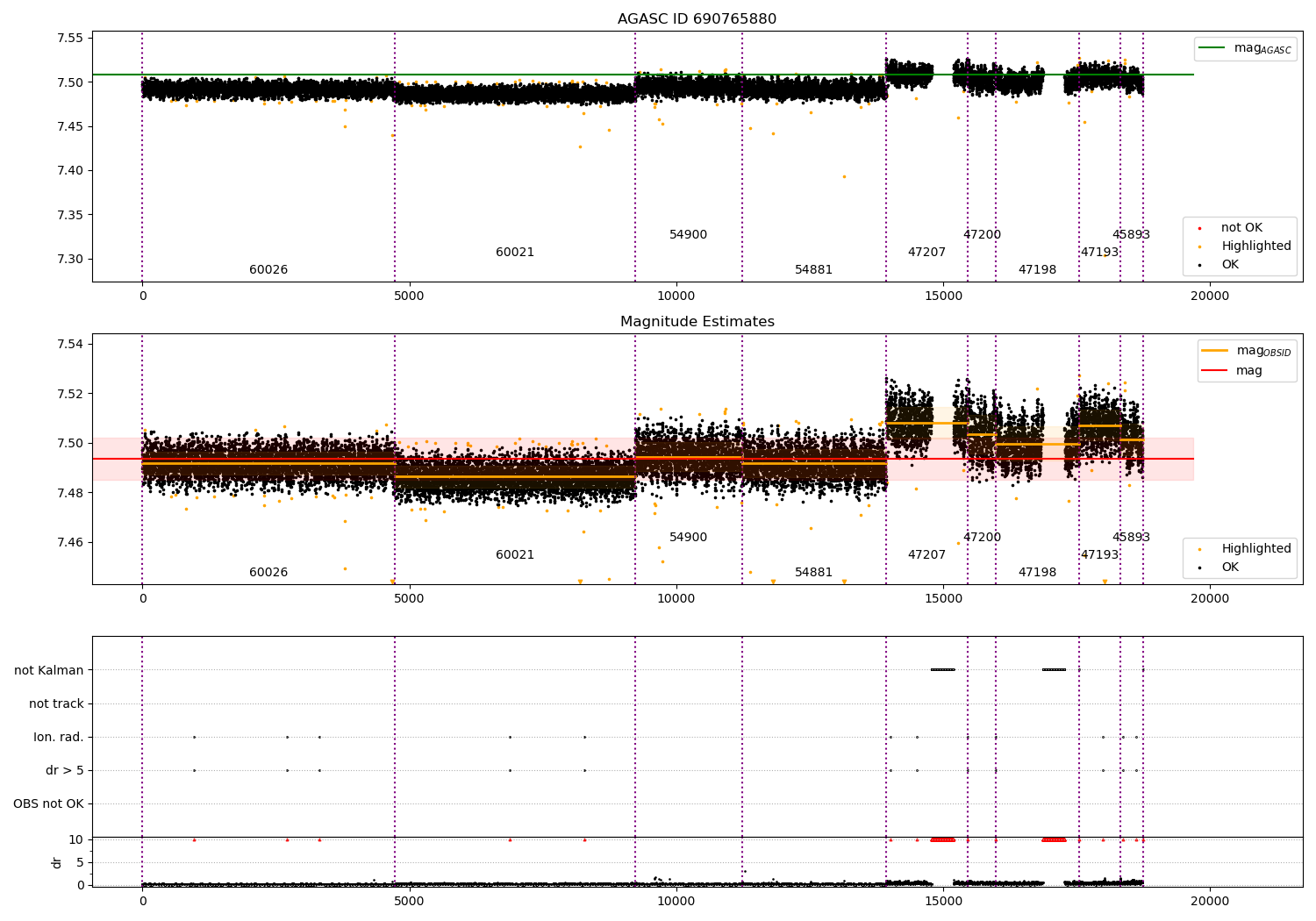This screenshot has width=1316, height=921.
Task: Select "OK" legend entry in top plot
Action: pos(1230,265)
